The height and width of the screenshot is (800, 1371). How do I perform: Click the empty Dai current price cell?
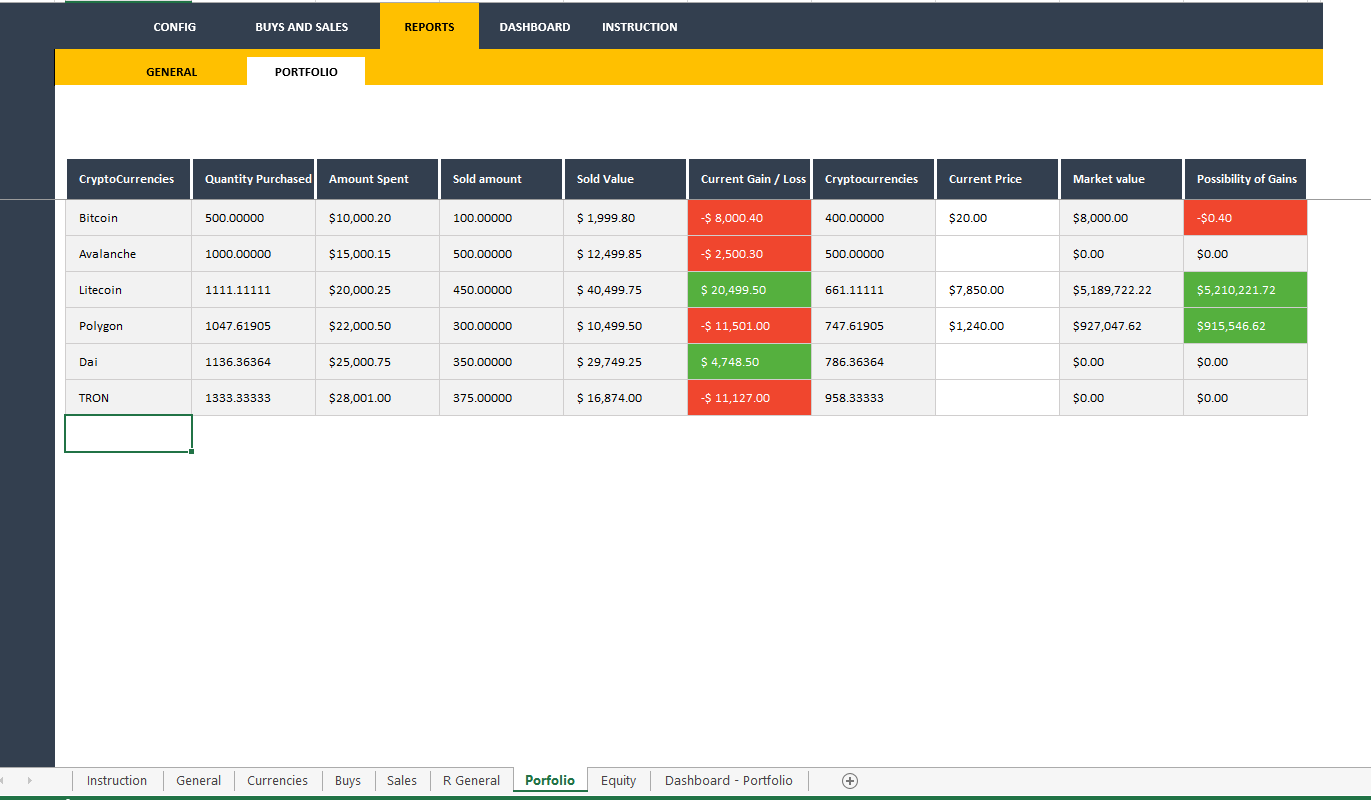997,362
